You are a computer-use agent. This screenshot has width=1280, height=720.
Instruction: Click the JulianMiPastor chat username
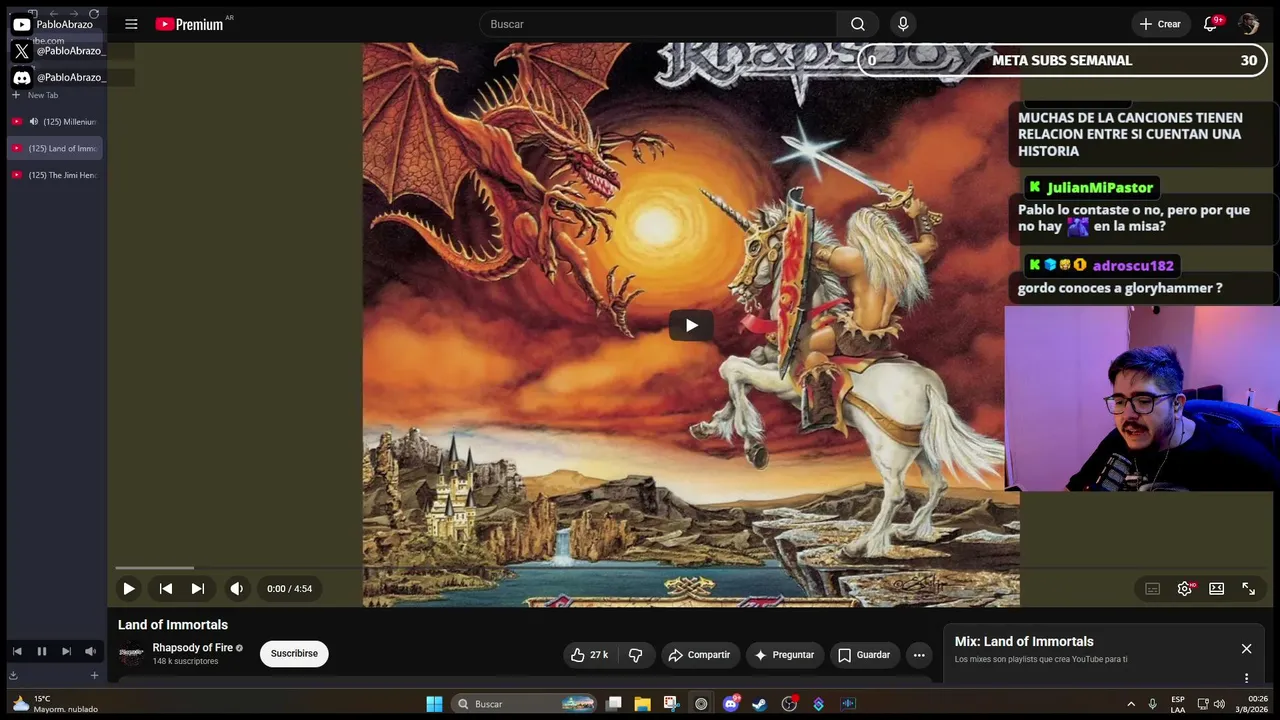click(1100, 188)
